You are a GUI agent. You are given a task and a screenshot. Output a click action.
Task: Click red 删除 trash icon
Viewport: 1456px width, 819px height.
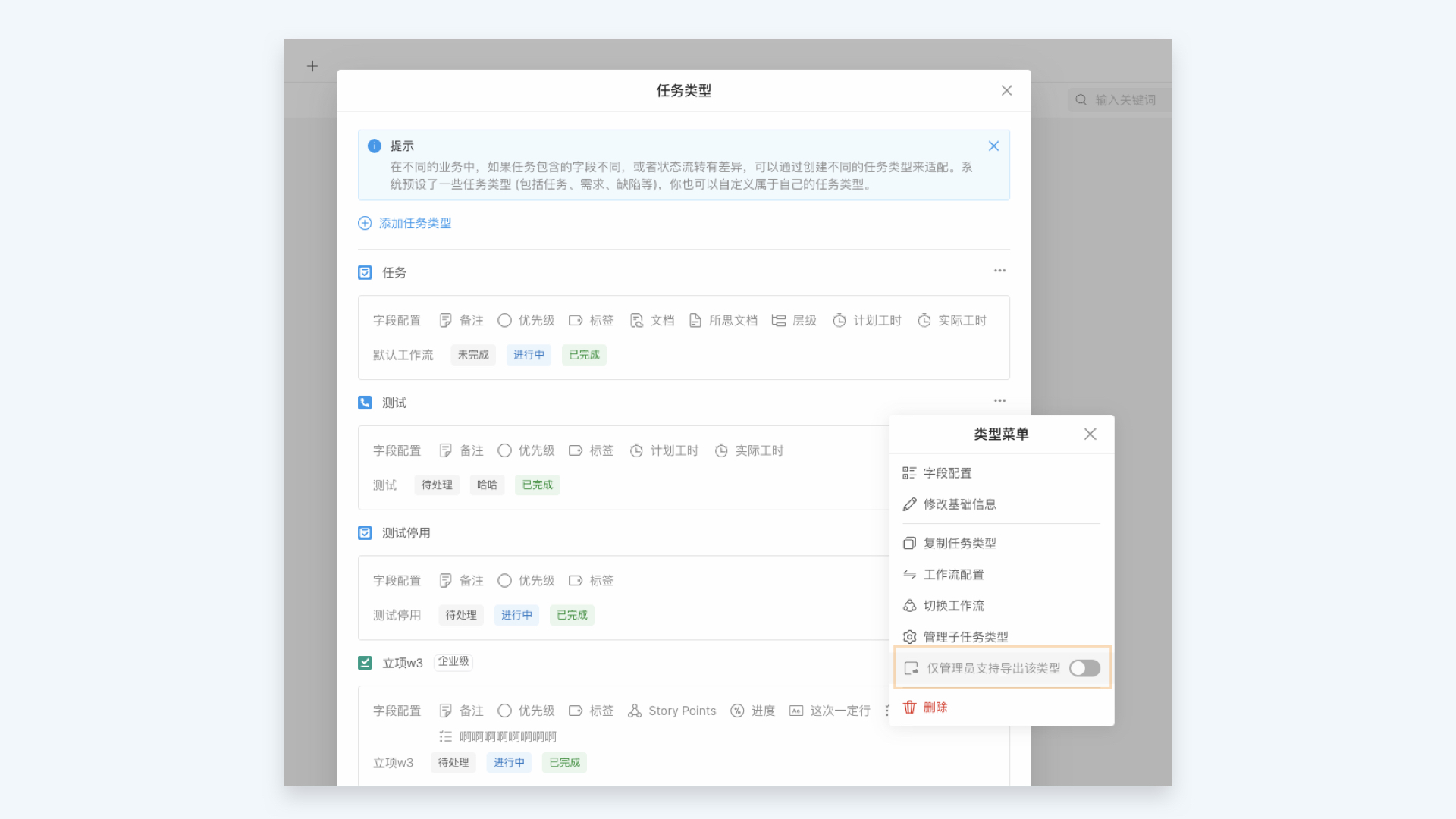pos(909,708)
